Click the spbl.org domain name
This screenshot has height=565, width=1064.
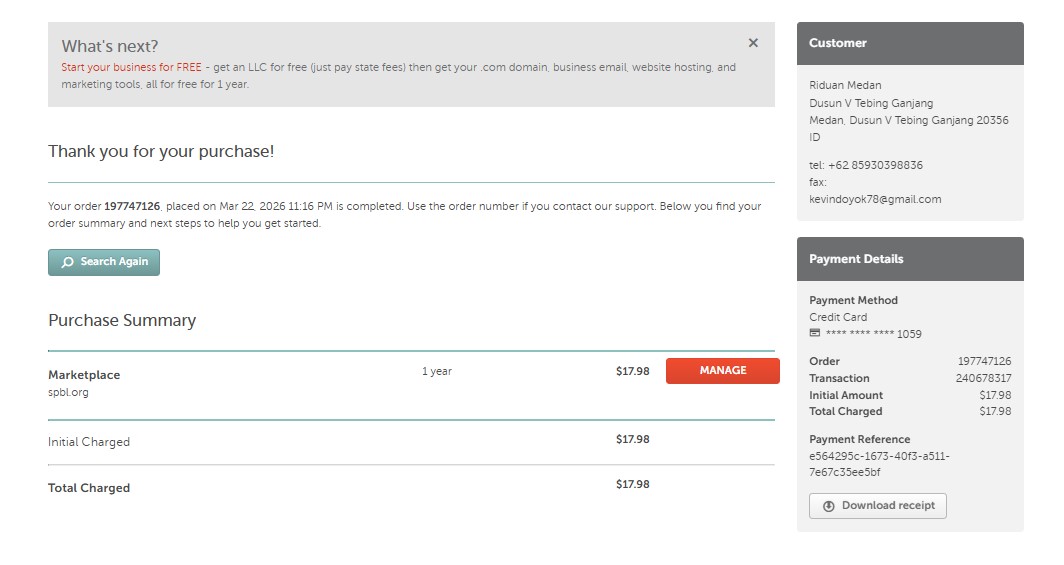point(68,392)
